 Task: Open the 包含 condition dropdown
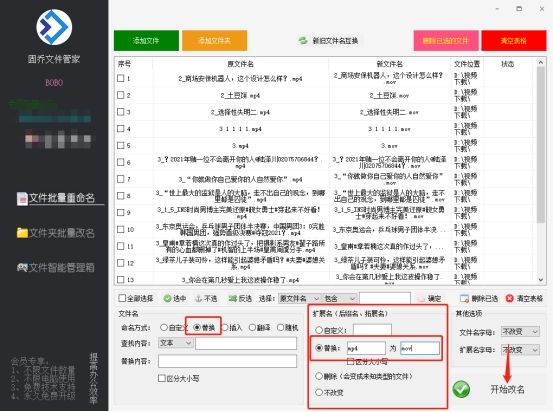[x=340, y=299]
